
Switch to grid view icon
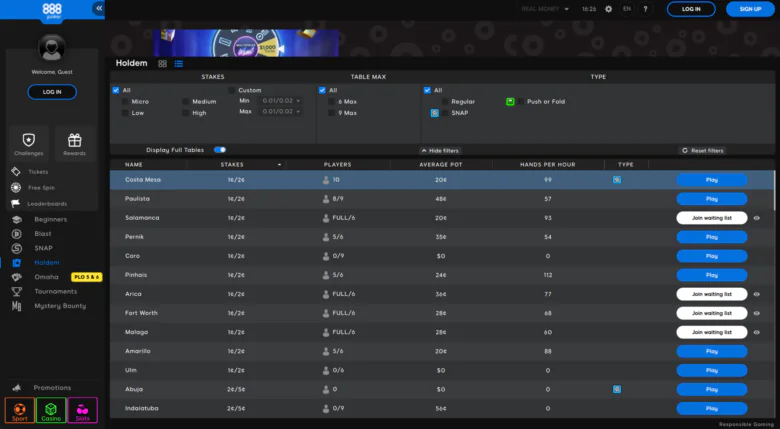click(x=162, y=63)
